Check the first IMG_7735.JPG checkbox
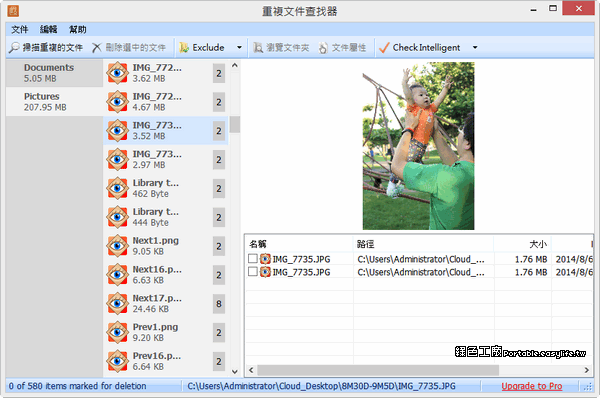Viewport: 600px width, 398px height. click(x=253, y=259)
